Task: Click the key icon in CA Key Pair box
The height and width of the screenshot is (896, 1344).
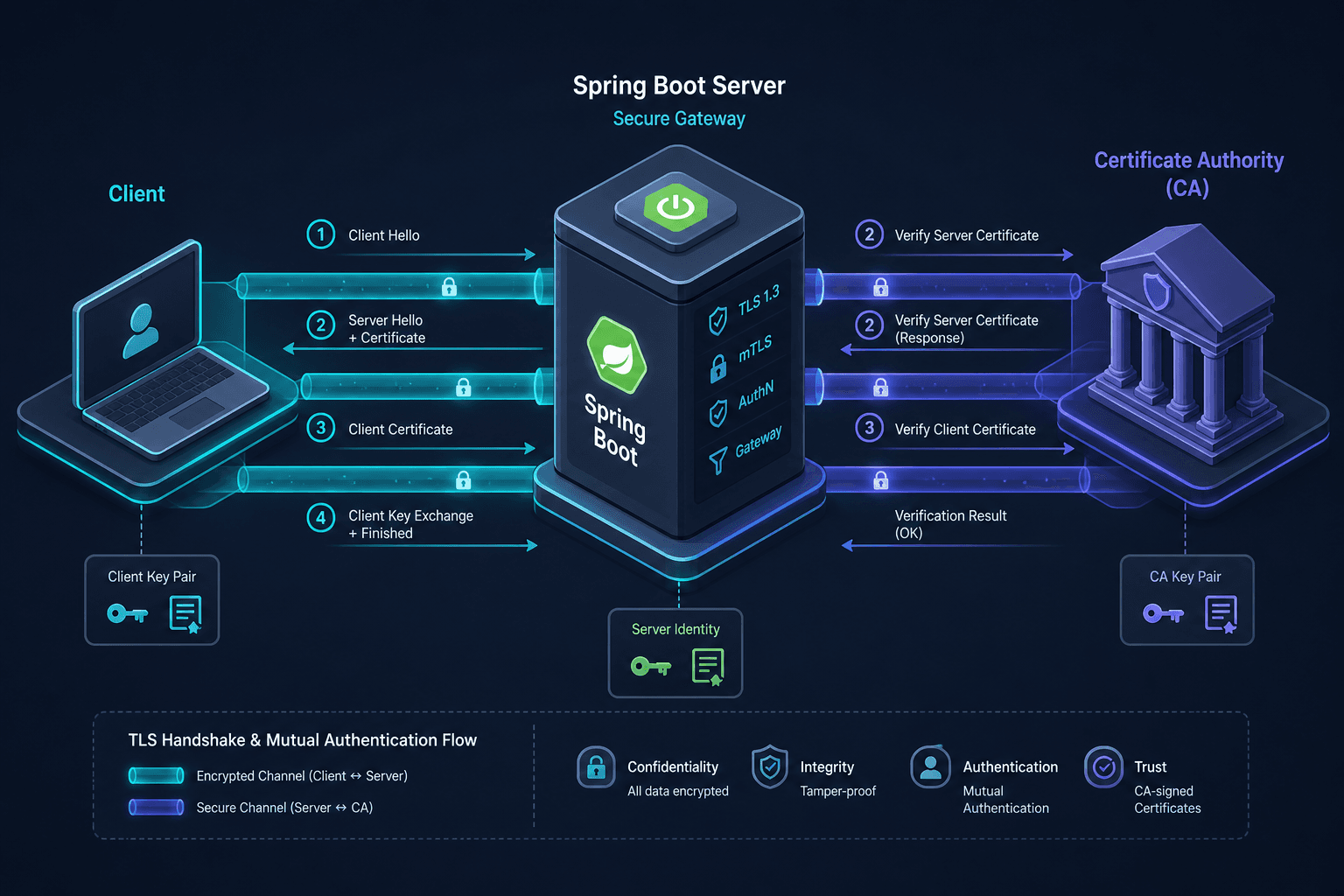Action: 1163,613
